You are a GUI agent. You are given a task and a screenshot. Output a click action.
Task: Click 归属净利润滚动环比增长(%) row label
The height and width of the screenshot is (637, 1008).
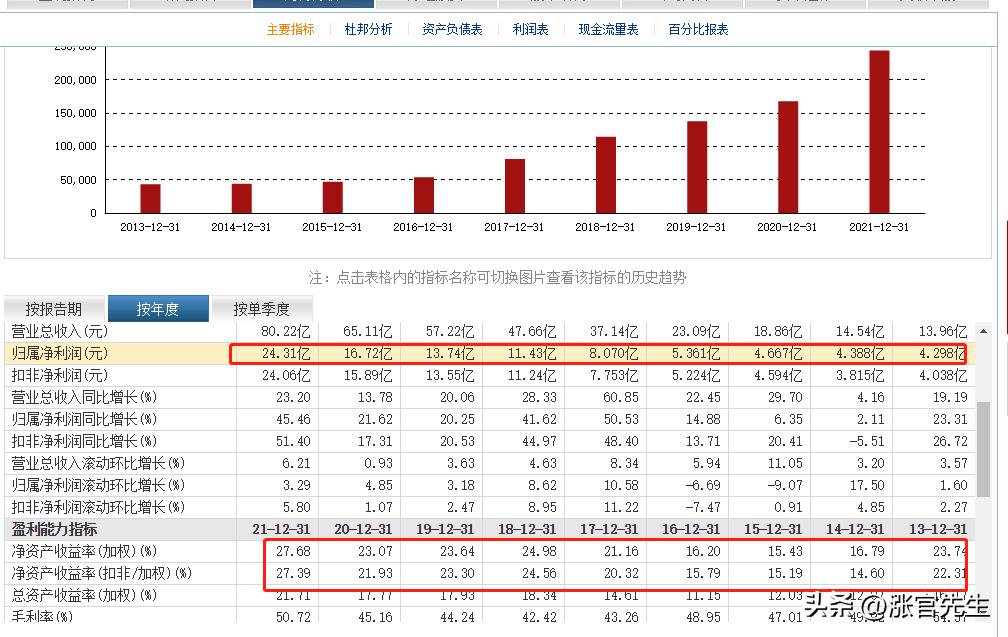98,485
